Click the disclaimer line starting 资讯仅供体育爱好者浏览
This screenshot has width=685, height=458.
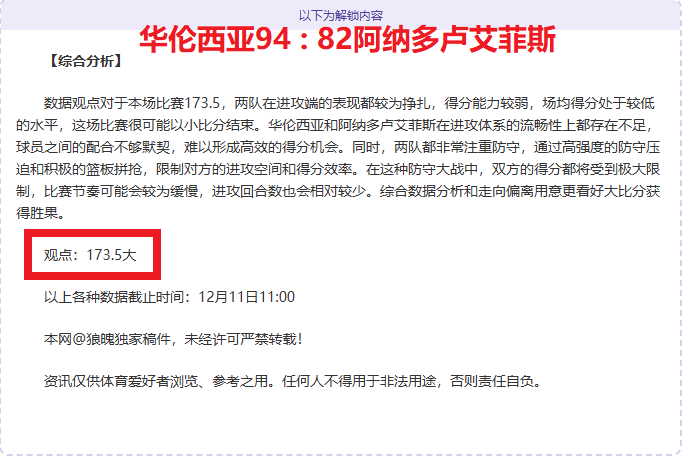293,382
